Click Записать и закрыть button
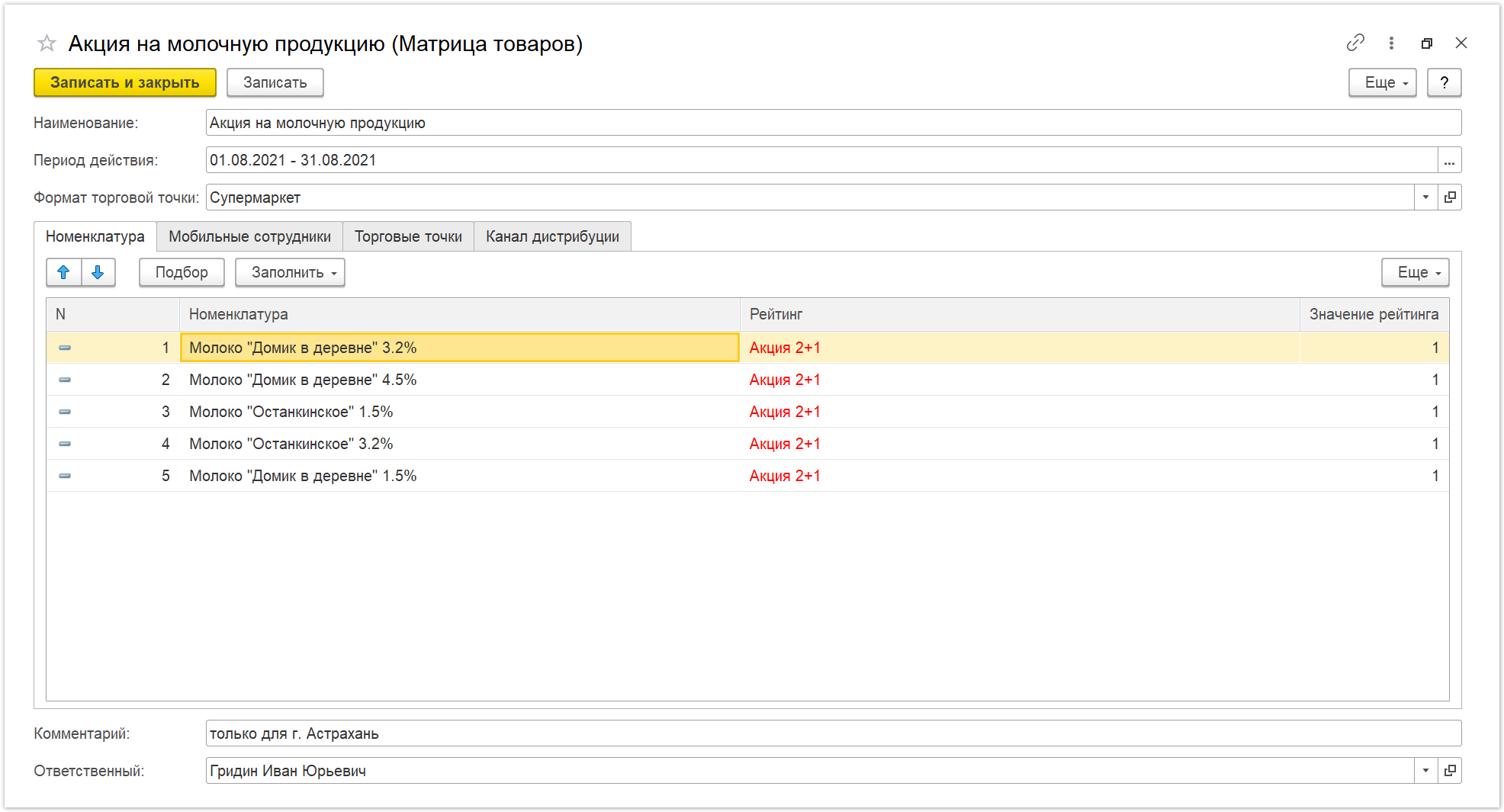This screenshot has width=1504, height=812. [x=125, y=82]
